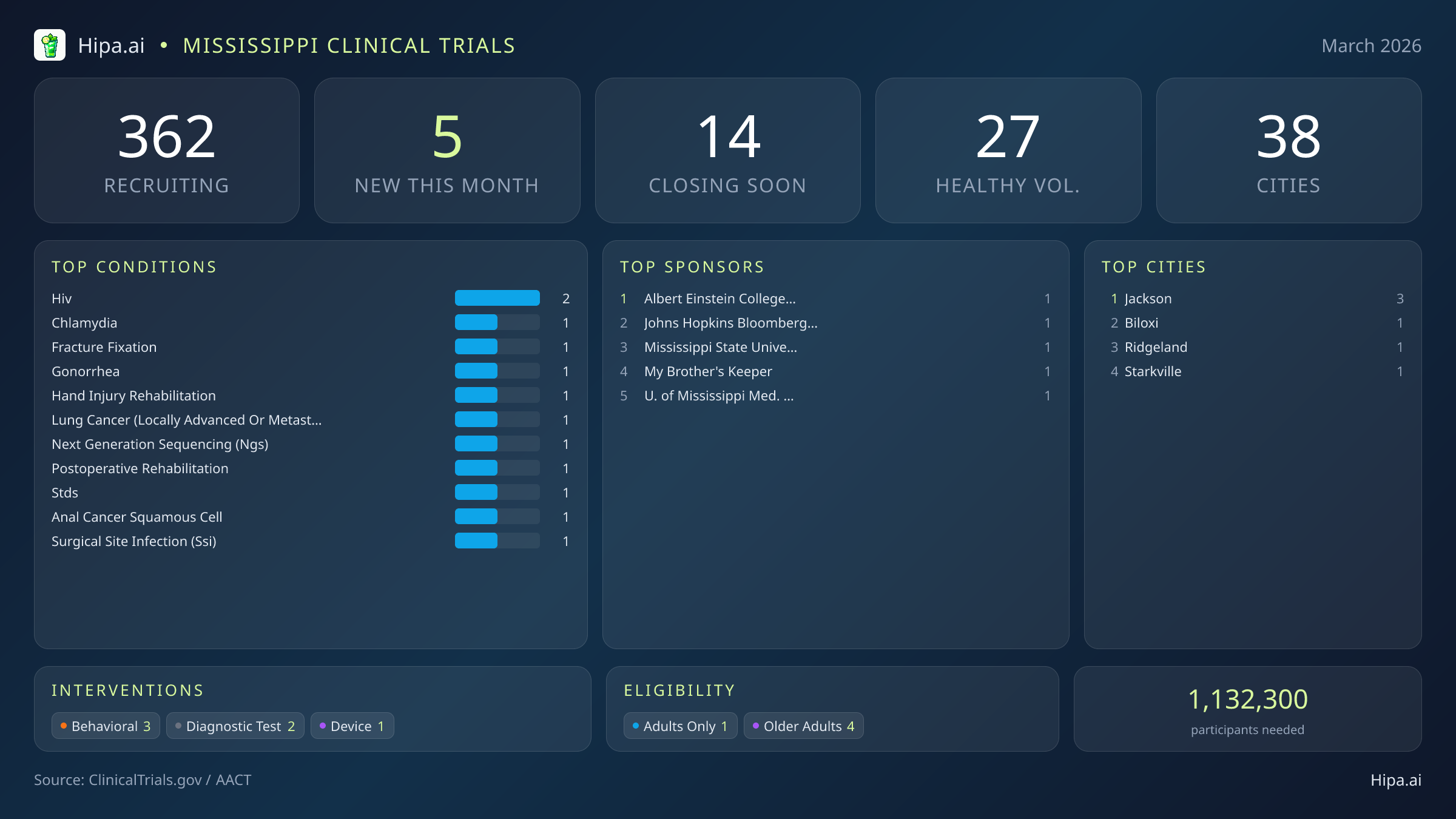Click the March 2026 date label
The image size is (1456, 819).
1372,45
